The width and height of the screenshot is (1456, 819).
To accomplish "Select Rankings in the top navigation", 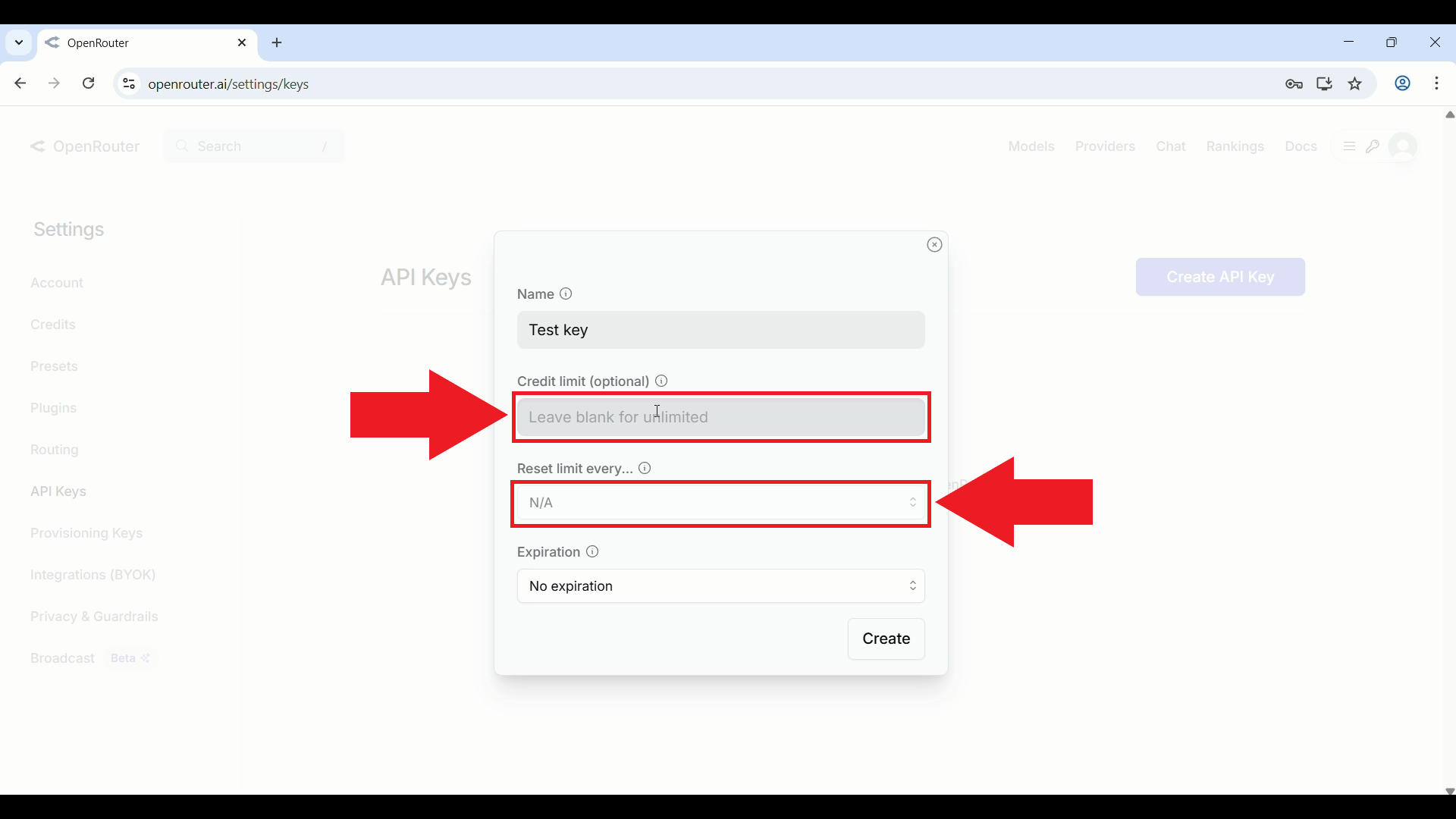I will [1235, 146].
